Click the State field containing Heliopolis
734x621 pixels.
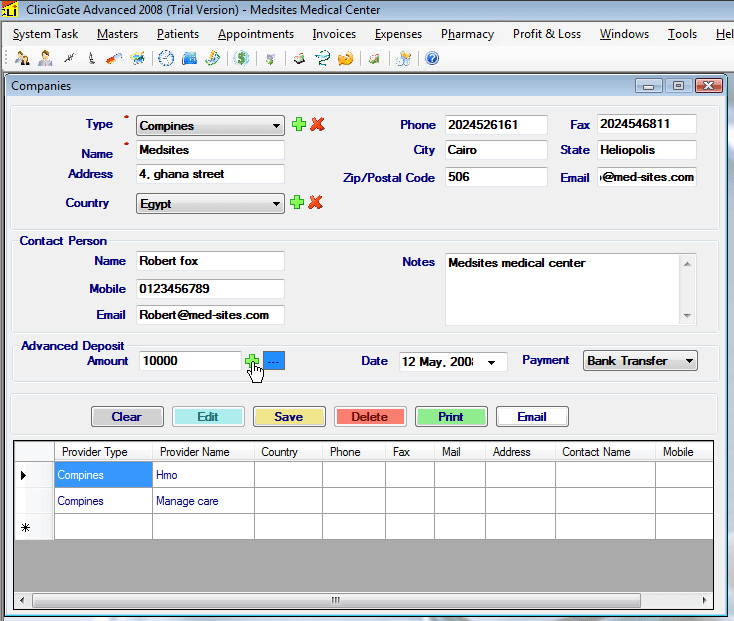[646, 150]
